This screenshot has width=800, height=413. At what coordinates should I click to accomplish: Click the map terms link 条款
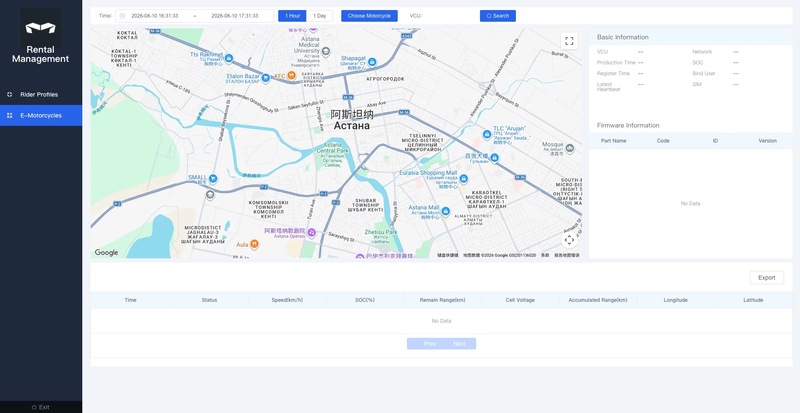pos(545,255)
